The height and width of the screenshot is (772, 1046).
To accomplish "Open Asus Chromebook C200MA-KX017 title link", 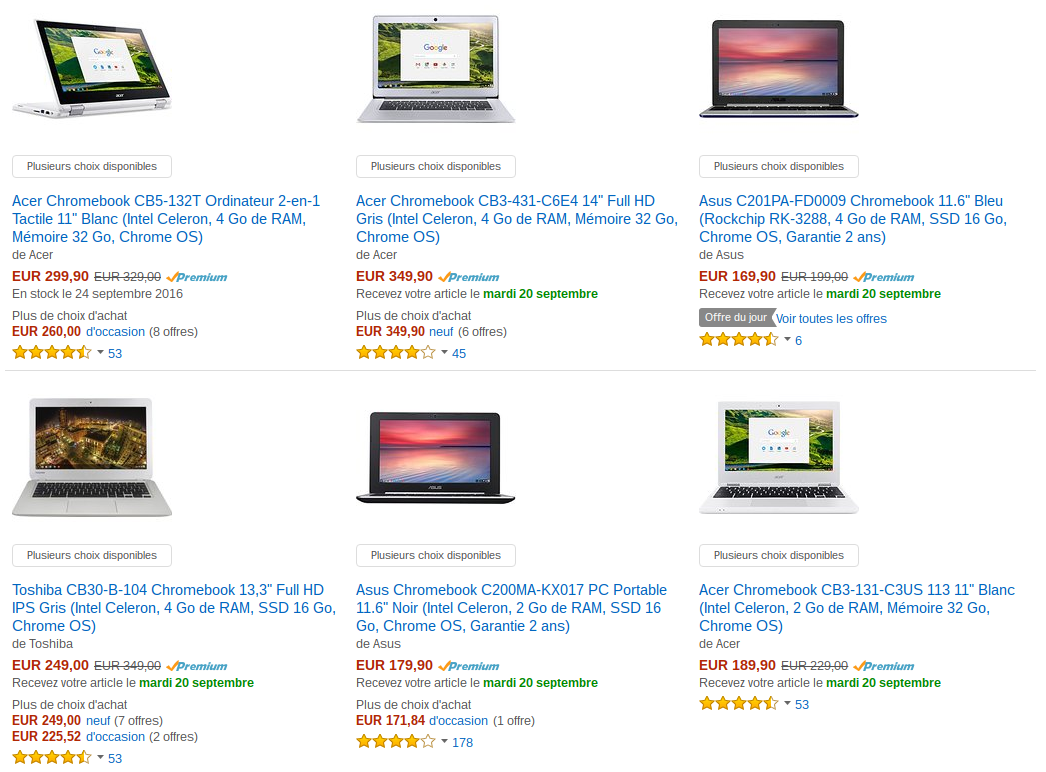I will coord(512,608).
